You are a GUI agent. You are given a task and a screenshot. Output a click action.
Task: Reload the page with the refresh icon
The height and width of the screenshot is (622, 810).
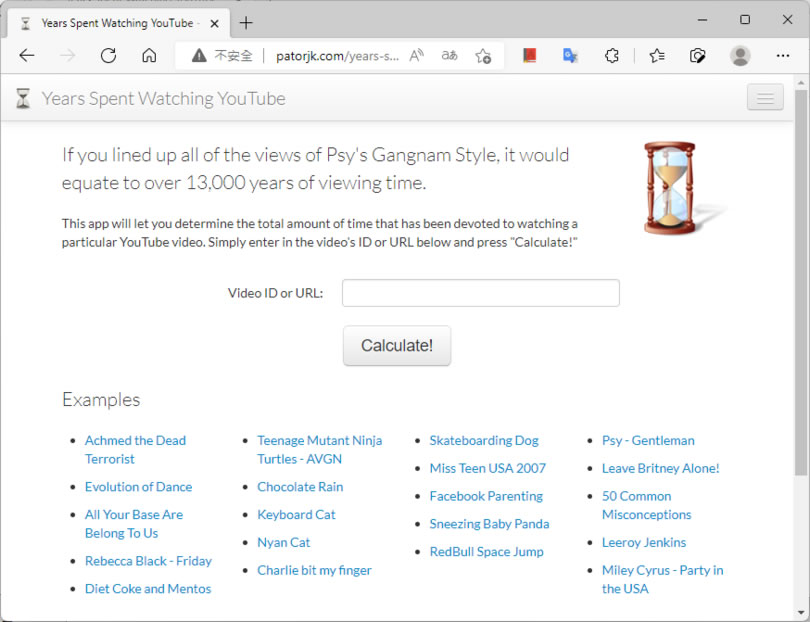pyautogui.click(x=108, y=55)
